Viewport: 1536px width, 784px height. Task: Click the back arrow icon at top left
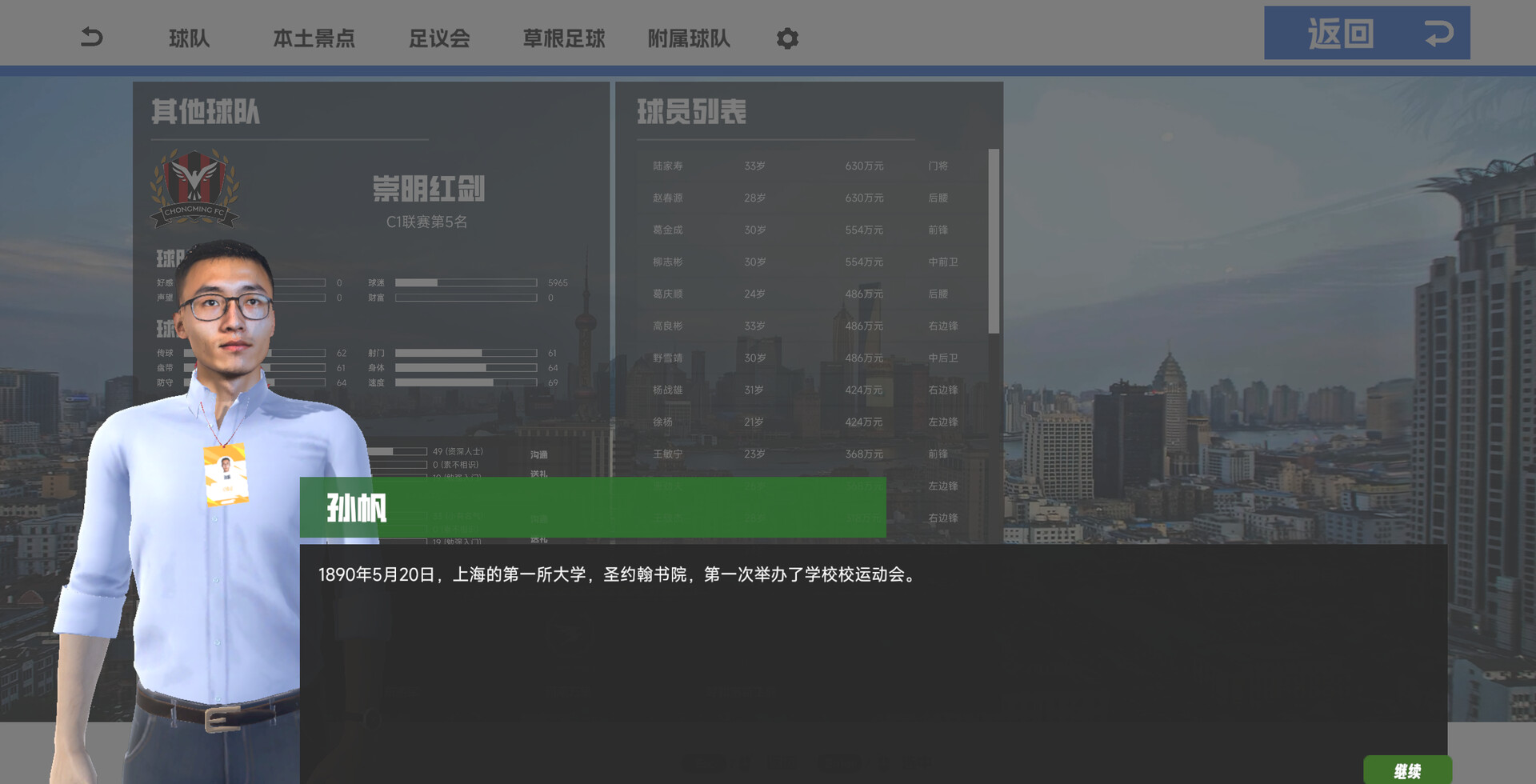pos(90,36)
